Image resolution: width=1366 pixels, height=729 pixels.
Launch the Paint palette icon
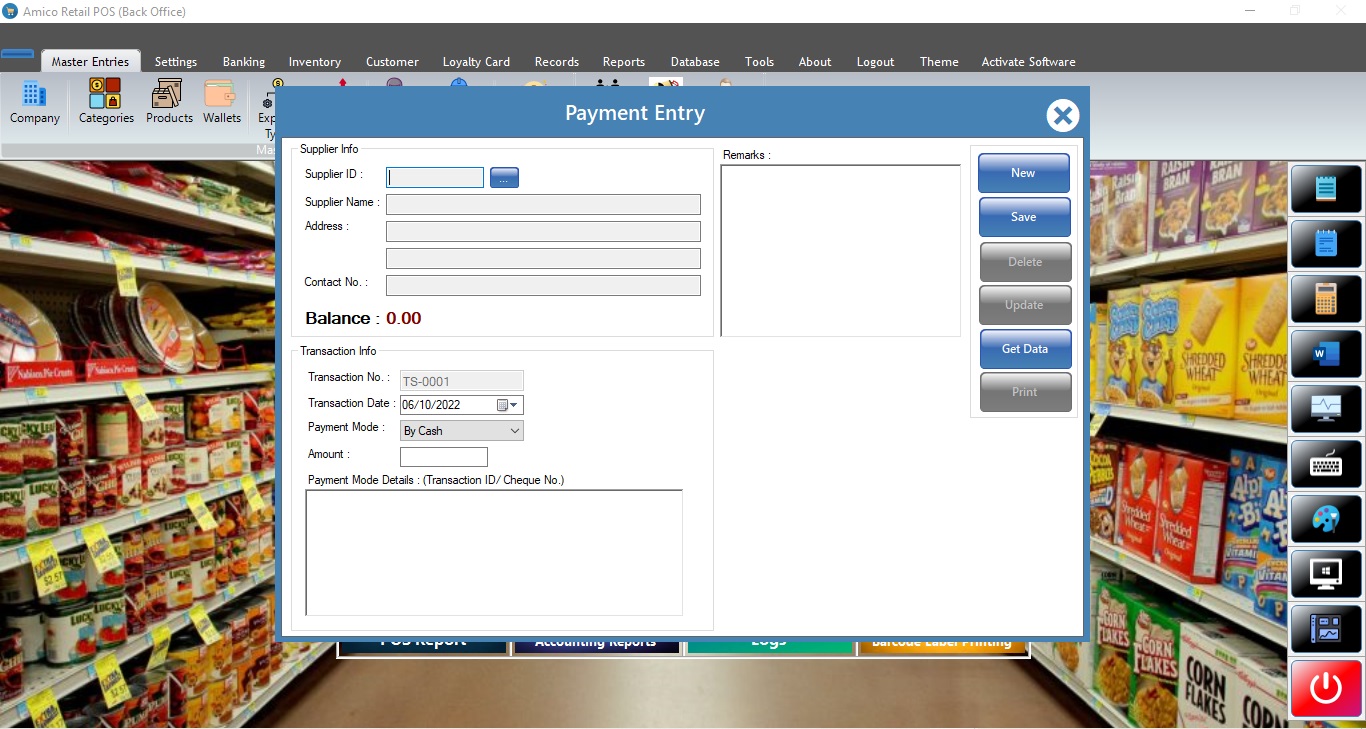1326,519
